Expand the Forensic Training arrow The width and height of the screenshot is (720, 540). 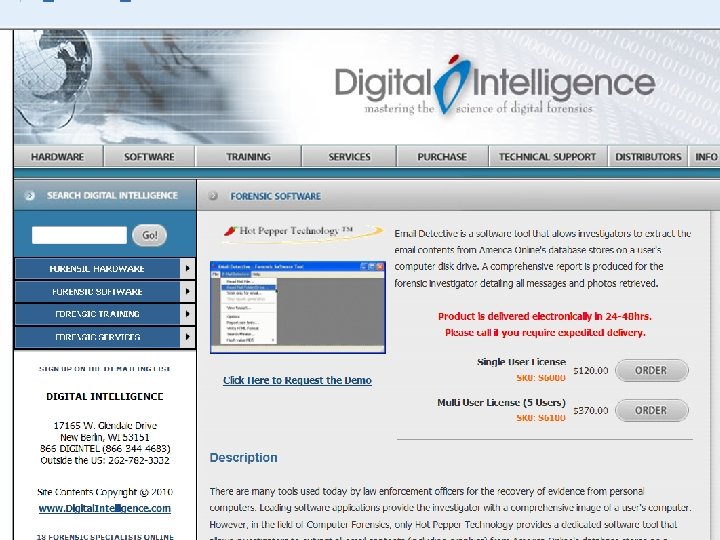click(x=187, y=314)
